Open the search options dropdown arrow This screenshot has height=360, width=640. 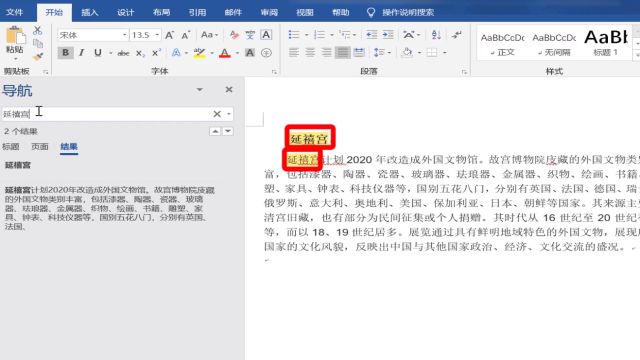pos(229,114)
